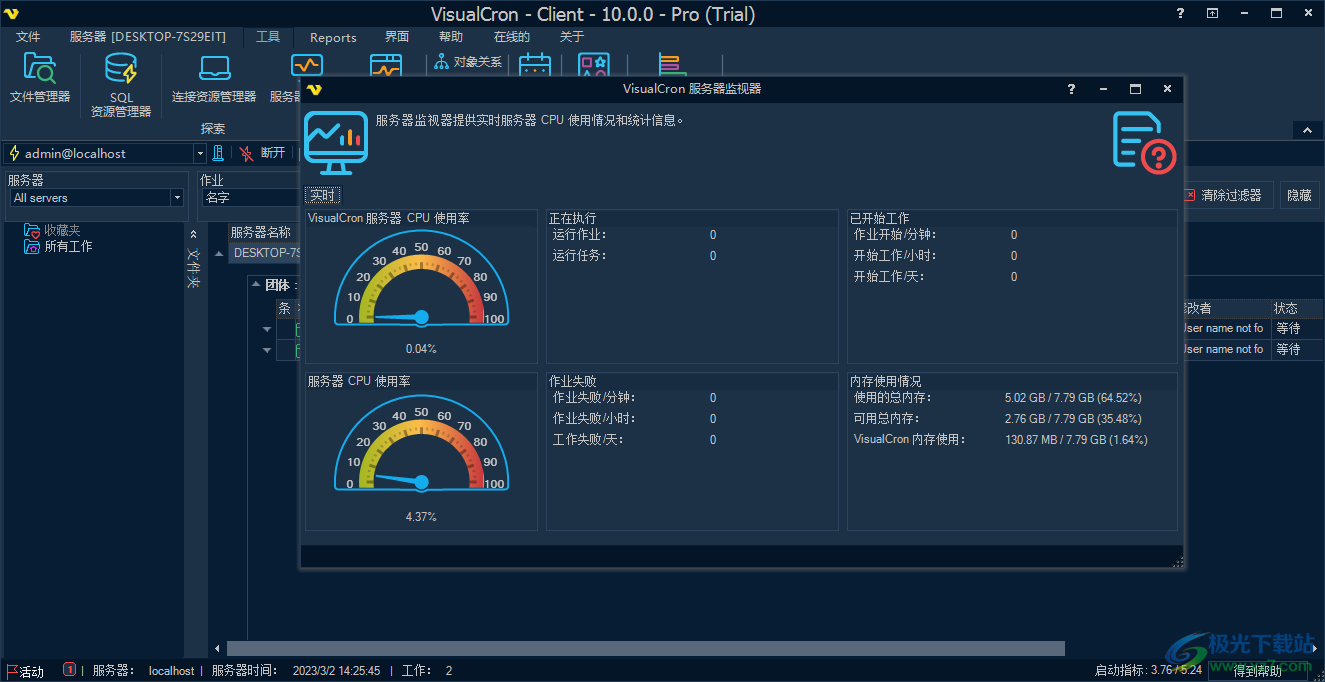Select the 工具 ribbon tab
This screenshot has height=682, width=1325.
(x=268, y=37)
